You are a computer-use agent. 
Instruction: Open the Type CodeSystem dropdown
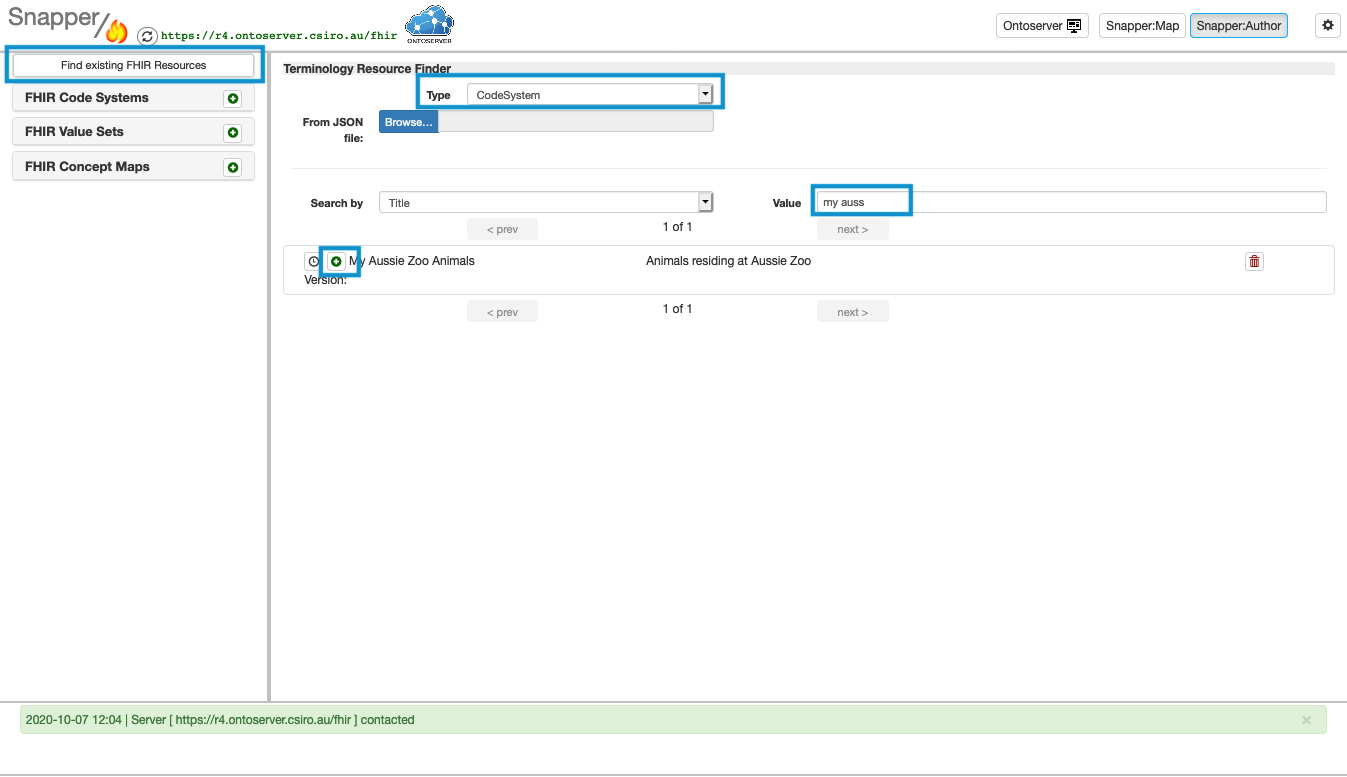(x=589, y=95)
